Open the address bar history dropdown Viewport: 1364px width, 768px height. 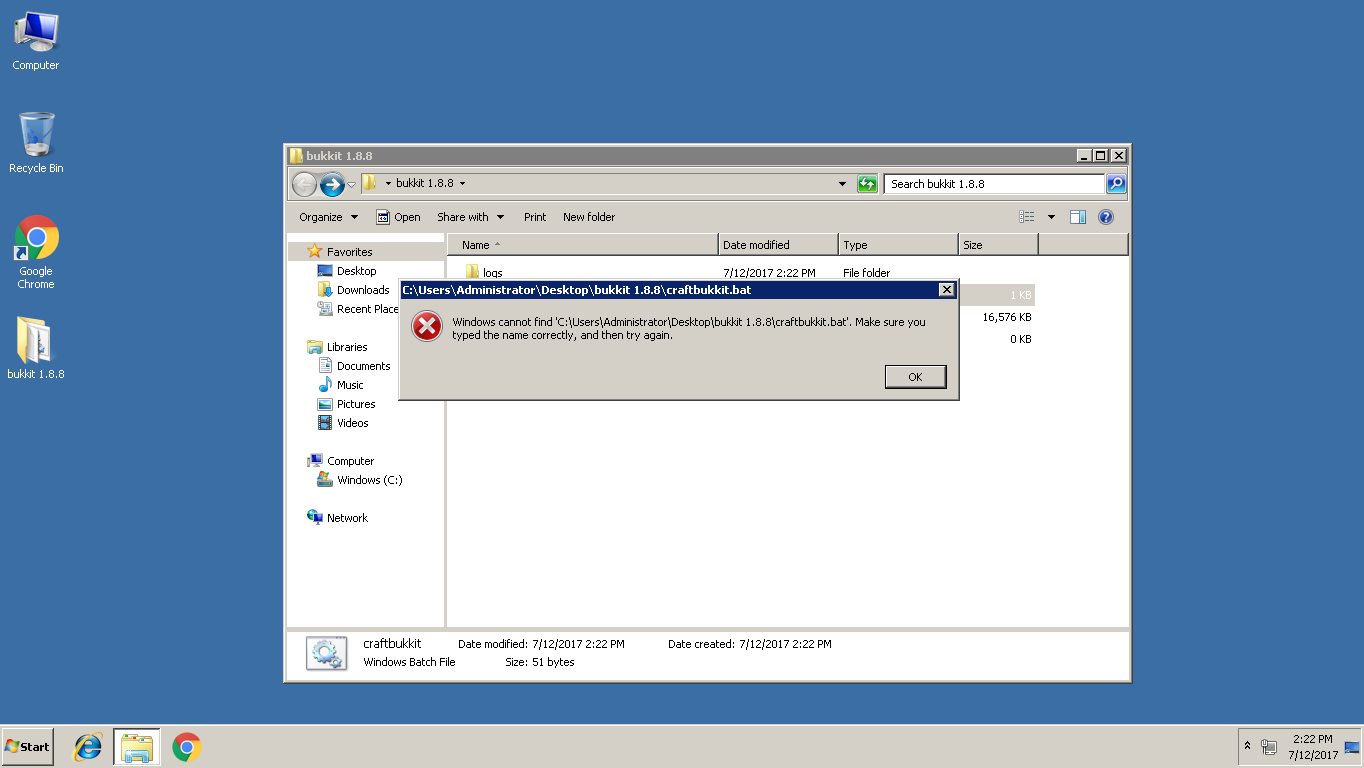point(842,184)
